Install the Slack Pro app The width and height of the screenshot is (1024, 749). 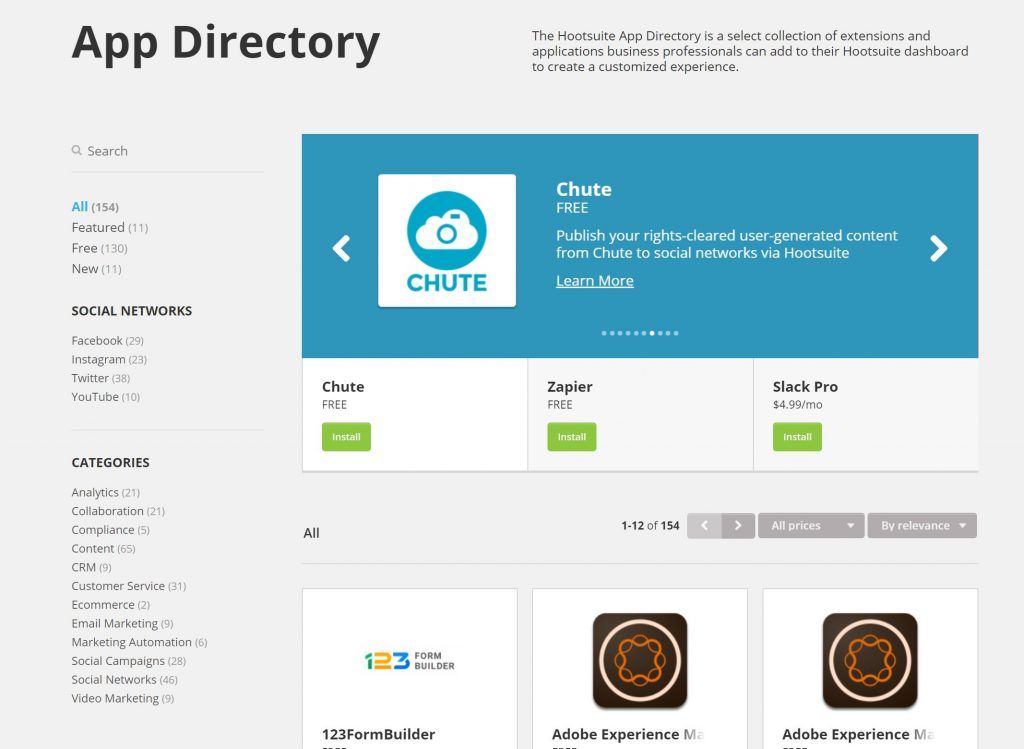coord(797,437)
